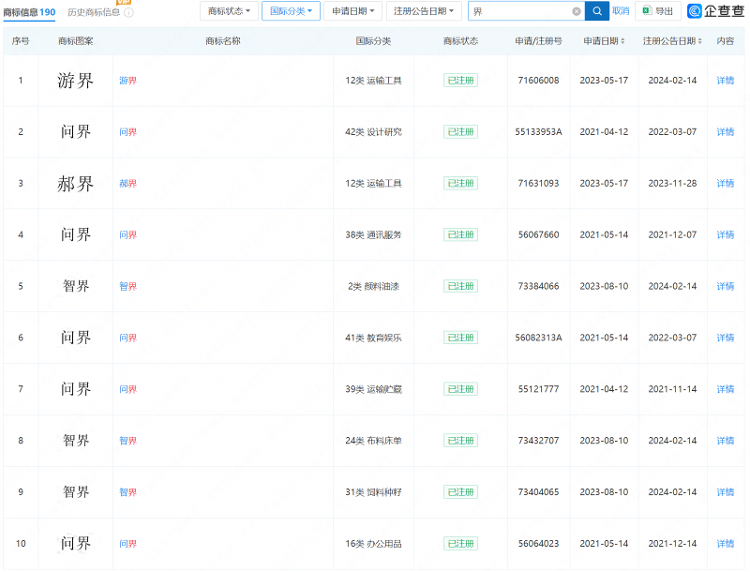Click the 已注册 status badge in row 1

tap(460, 80)
